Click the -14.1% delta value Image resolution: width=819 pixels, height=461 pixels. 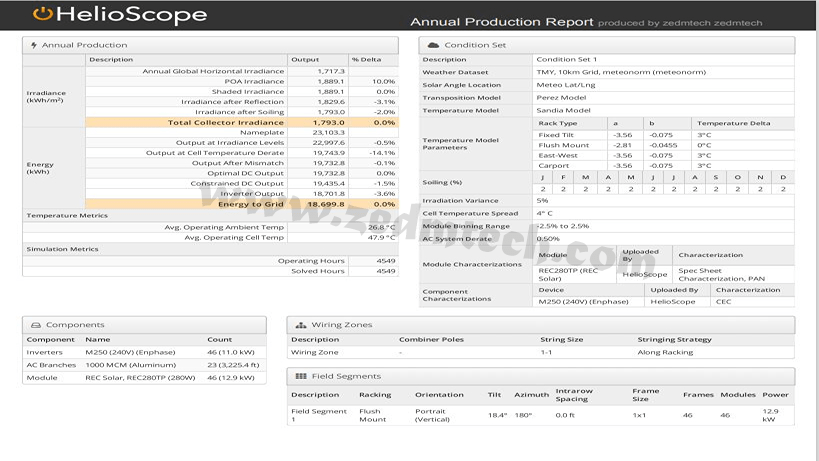(x=382, y=153)
